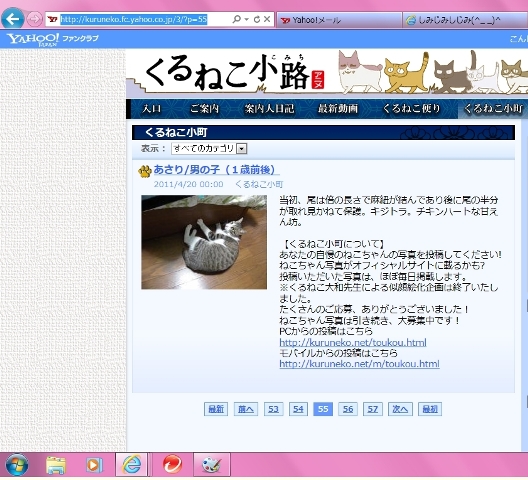Click the Yahoo favicon in the address bar
Viewport: 528px width, 480px height.
53,20
